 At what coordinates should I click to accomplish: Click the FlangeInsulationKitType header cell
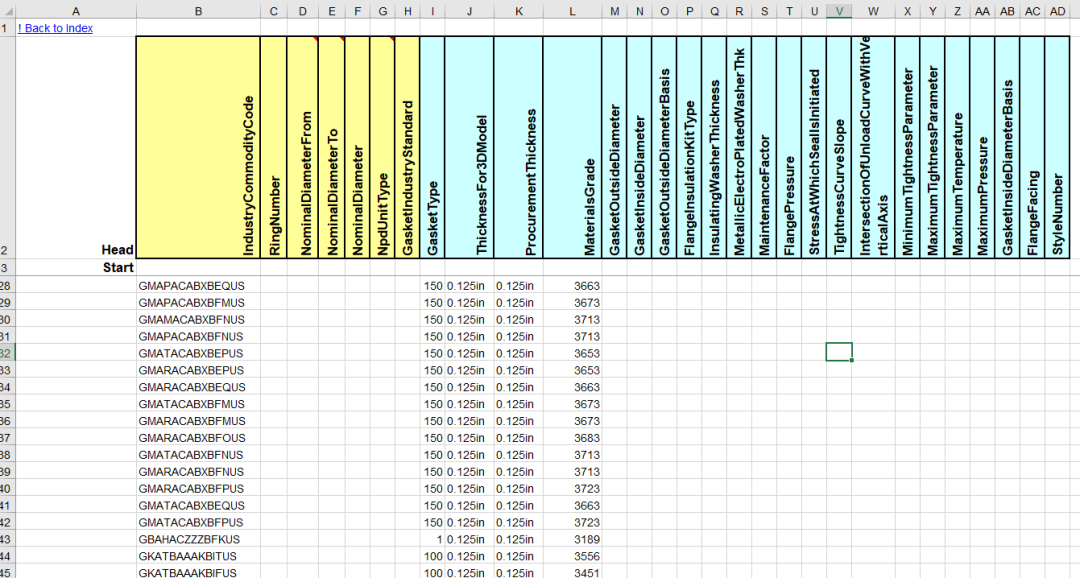pyautogui.click(x=689, y=147)
